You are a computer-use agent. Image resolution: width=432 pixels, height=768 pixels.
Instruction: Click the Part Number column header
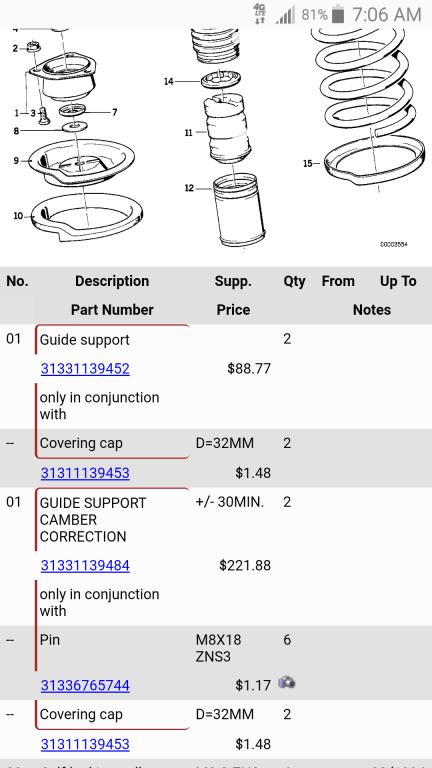112,310
